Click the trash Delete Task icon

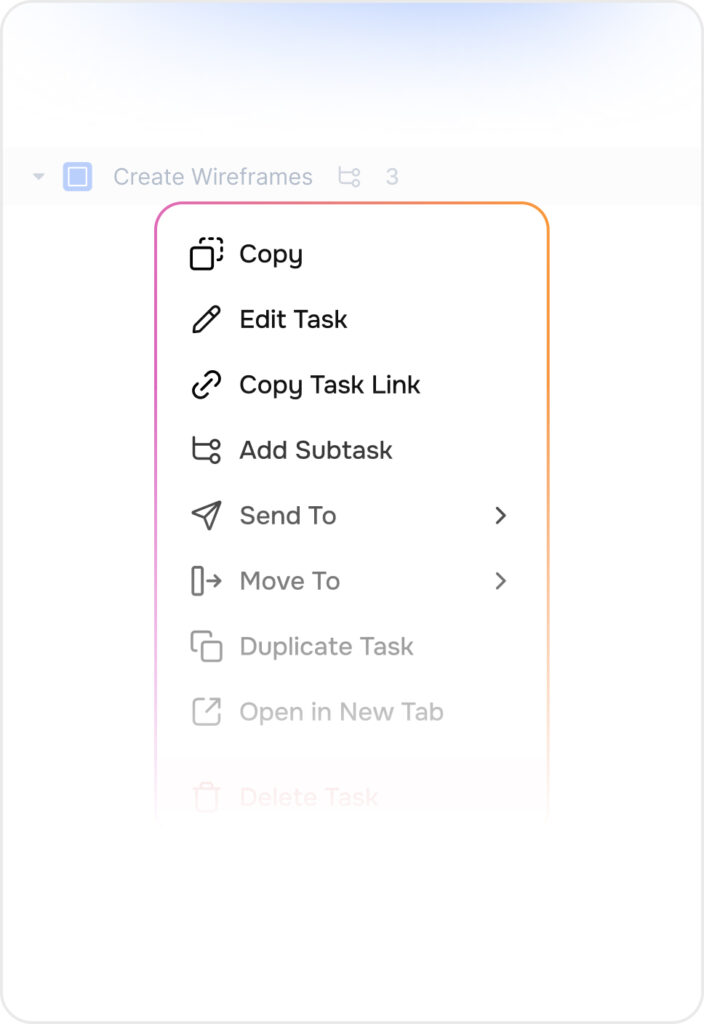point(206,797)
